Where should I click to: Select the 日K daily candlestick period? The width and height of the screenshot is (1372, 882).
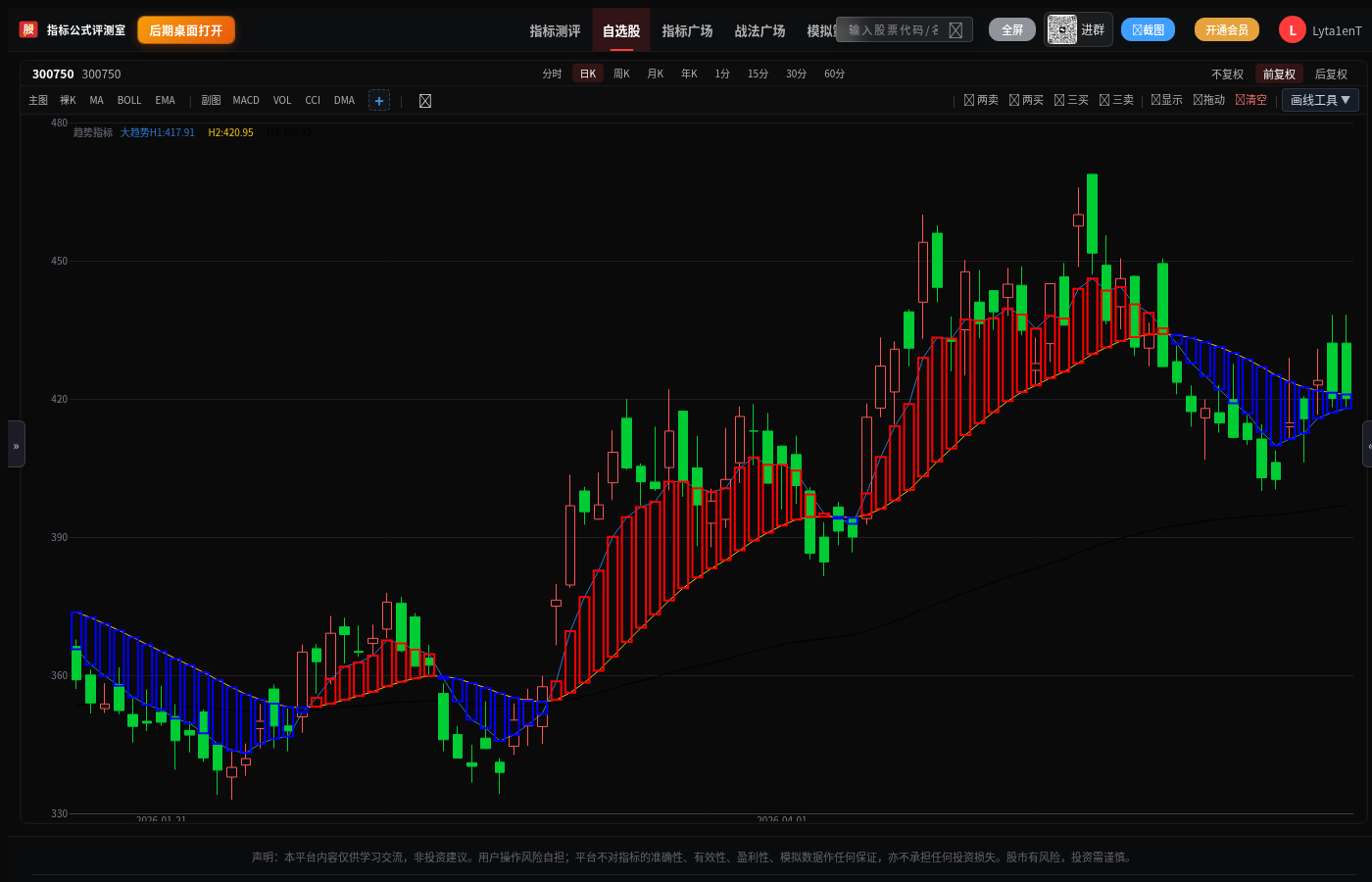click(588, 74)
